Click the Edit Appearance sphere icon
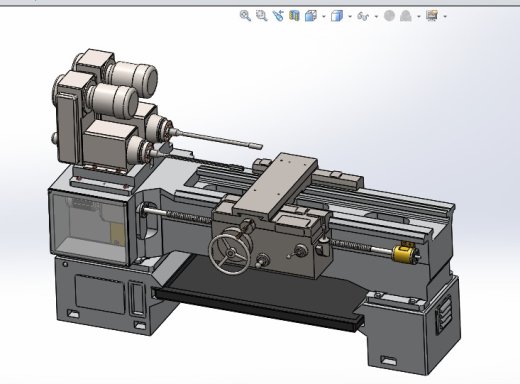This screenshot has width=520, height=384. tap(389, 16)
